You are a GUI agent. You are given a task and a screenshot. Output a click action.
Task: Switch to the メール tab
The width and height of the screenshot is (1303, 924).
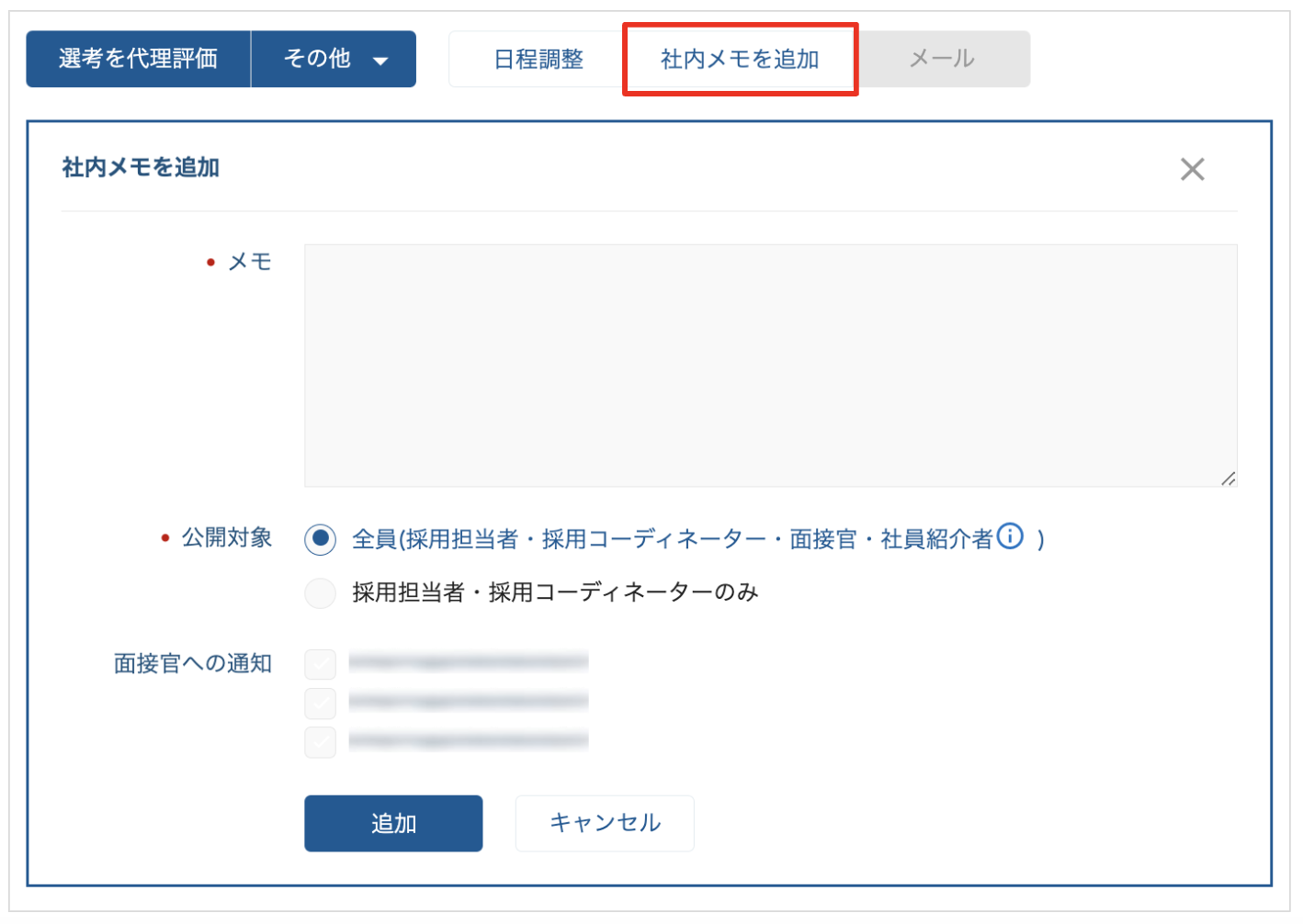tap(942, 59)
